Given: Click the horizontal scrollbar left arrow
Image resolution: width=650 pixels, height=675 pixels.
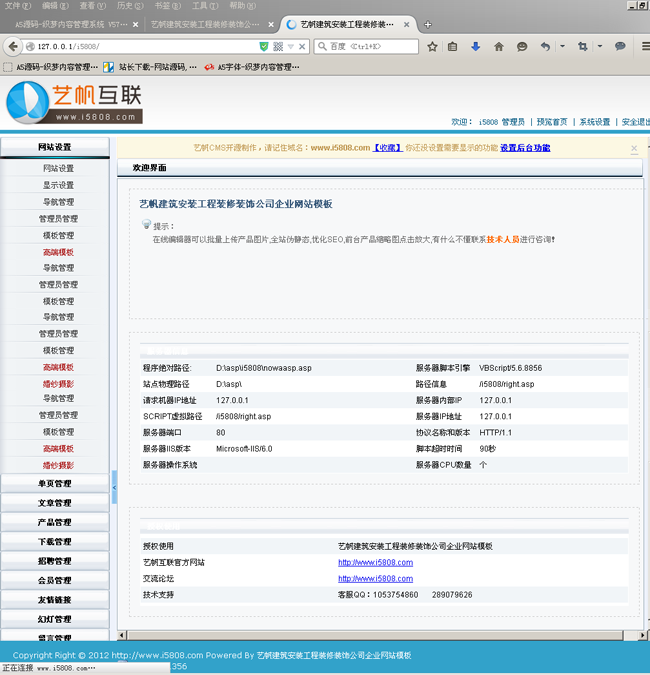Looking at the screenshot, I should (122, 635).
